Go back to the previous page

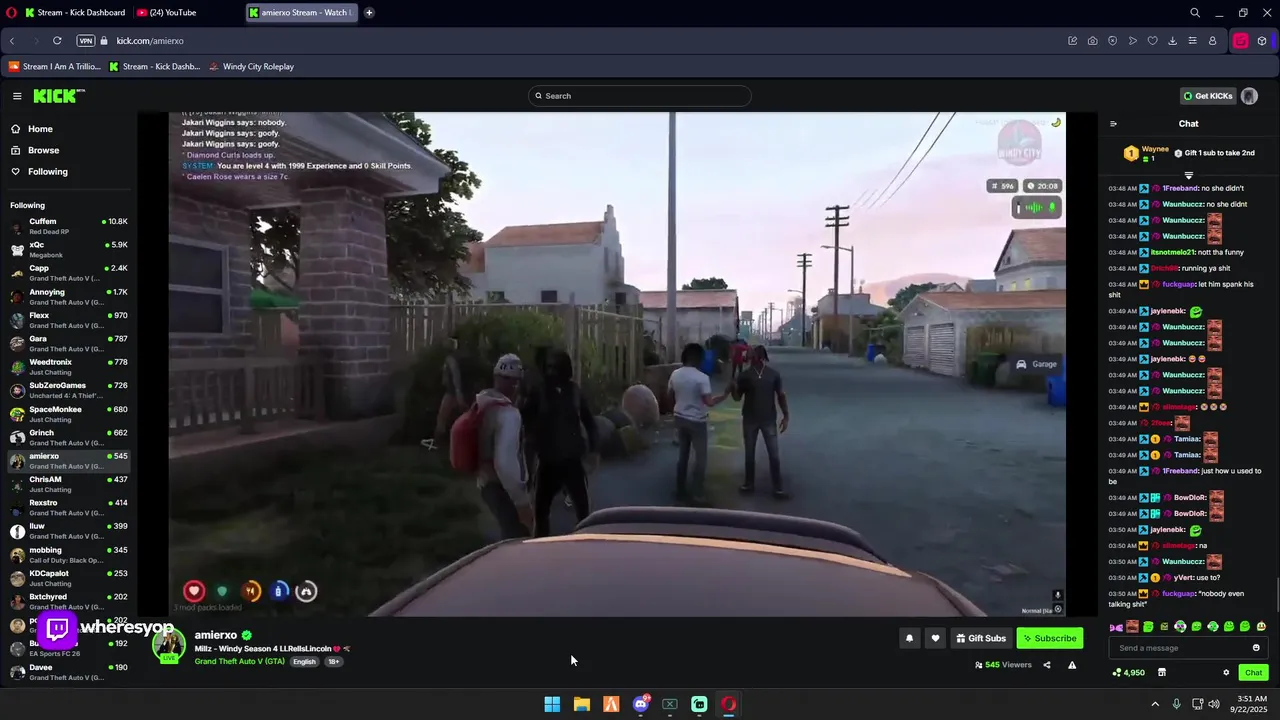tap(12, 41)
